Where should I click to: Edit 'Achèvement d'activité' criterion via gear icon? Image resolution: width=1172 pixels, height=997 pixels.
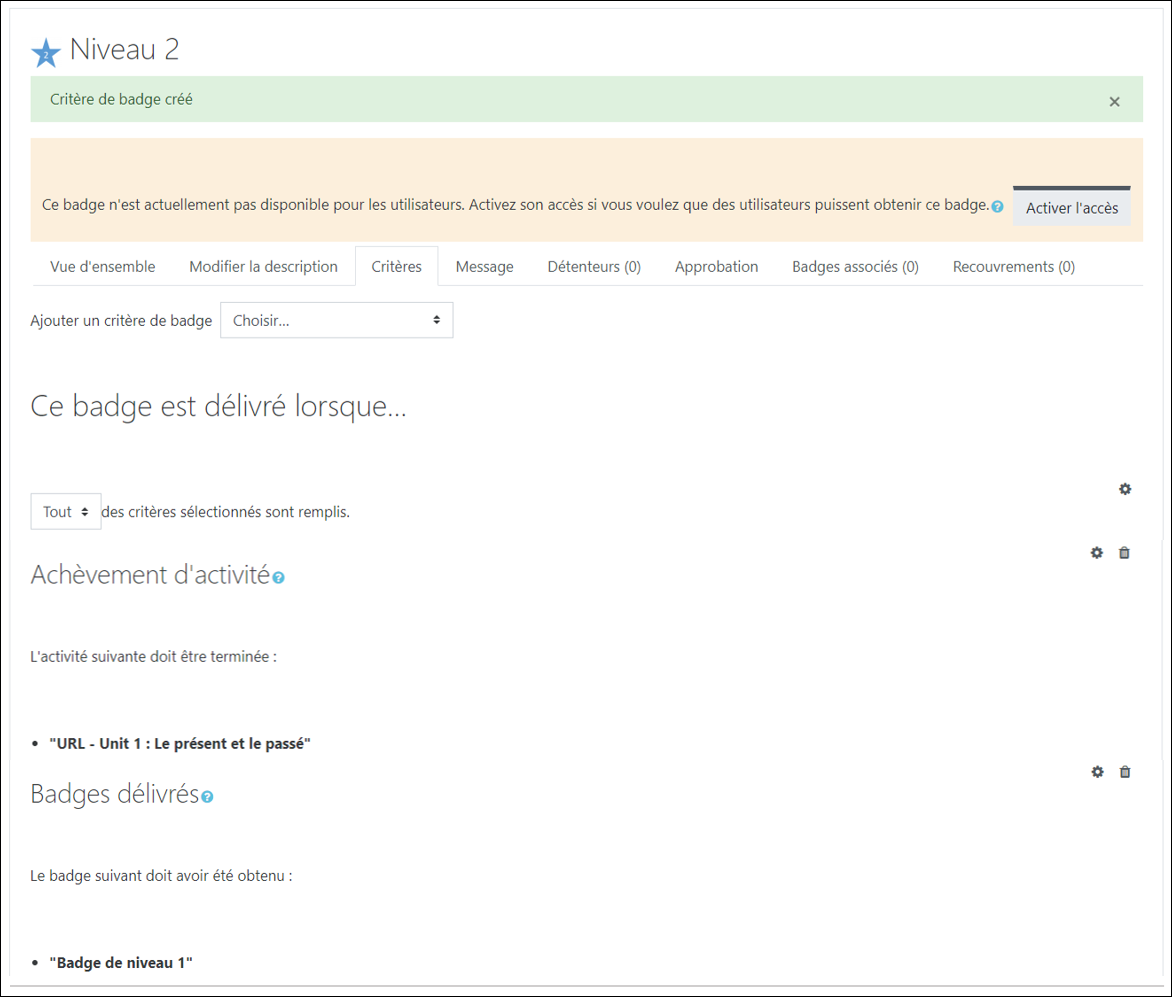click(x=1097, y=553)
